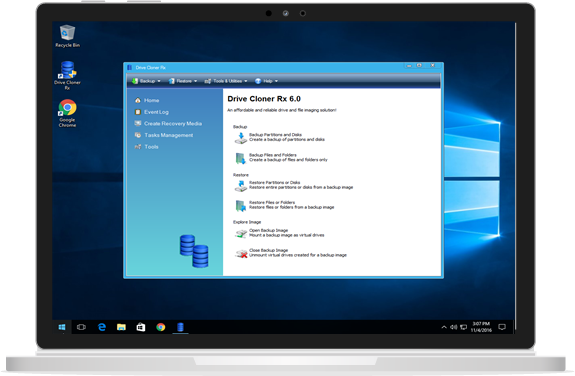
Task: Choose Open Backup Image option
Action: (279, 233)
